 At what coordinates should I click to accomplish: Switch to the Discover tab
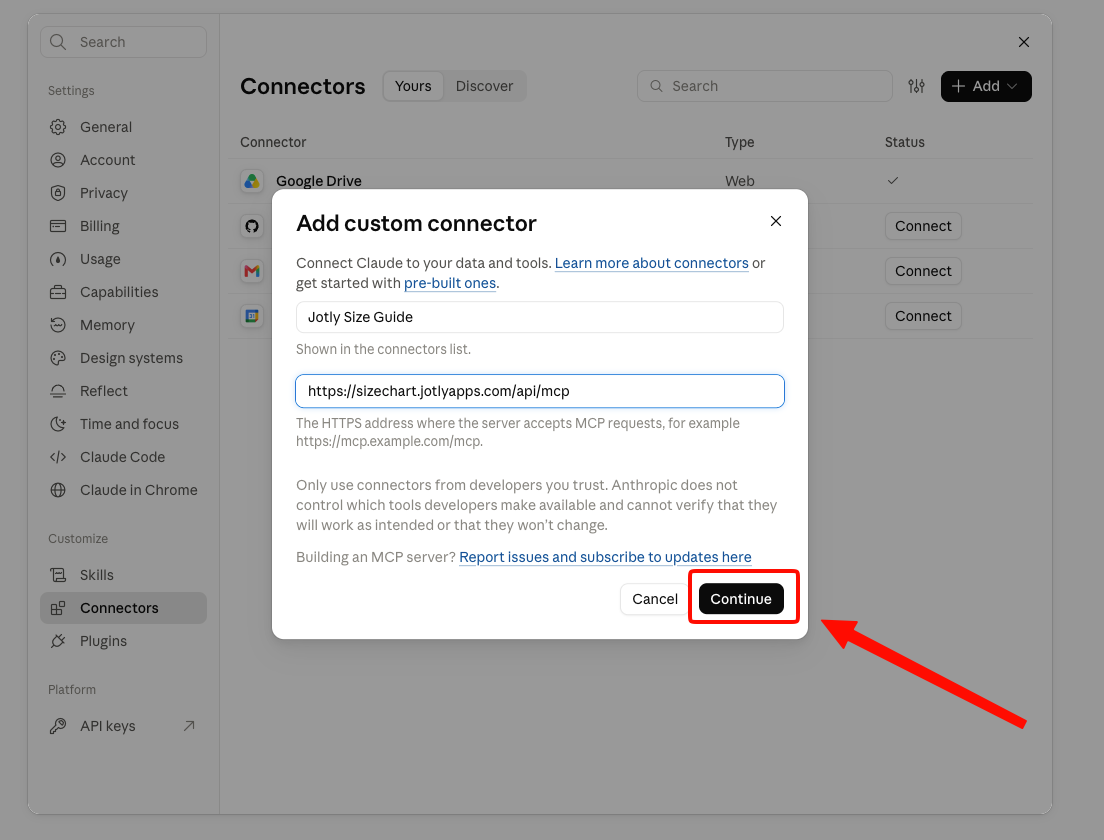484,86
